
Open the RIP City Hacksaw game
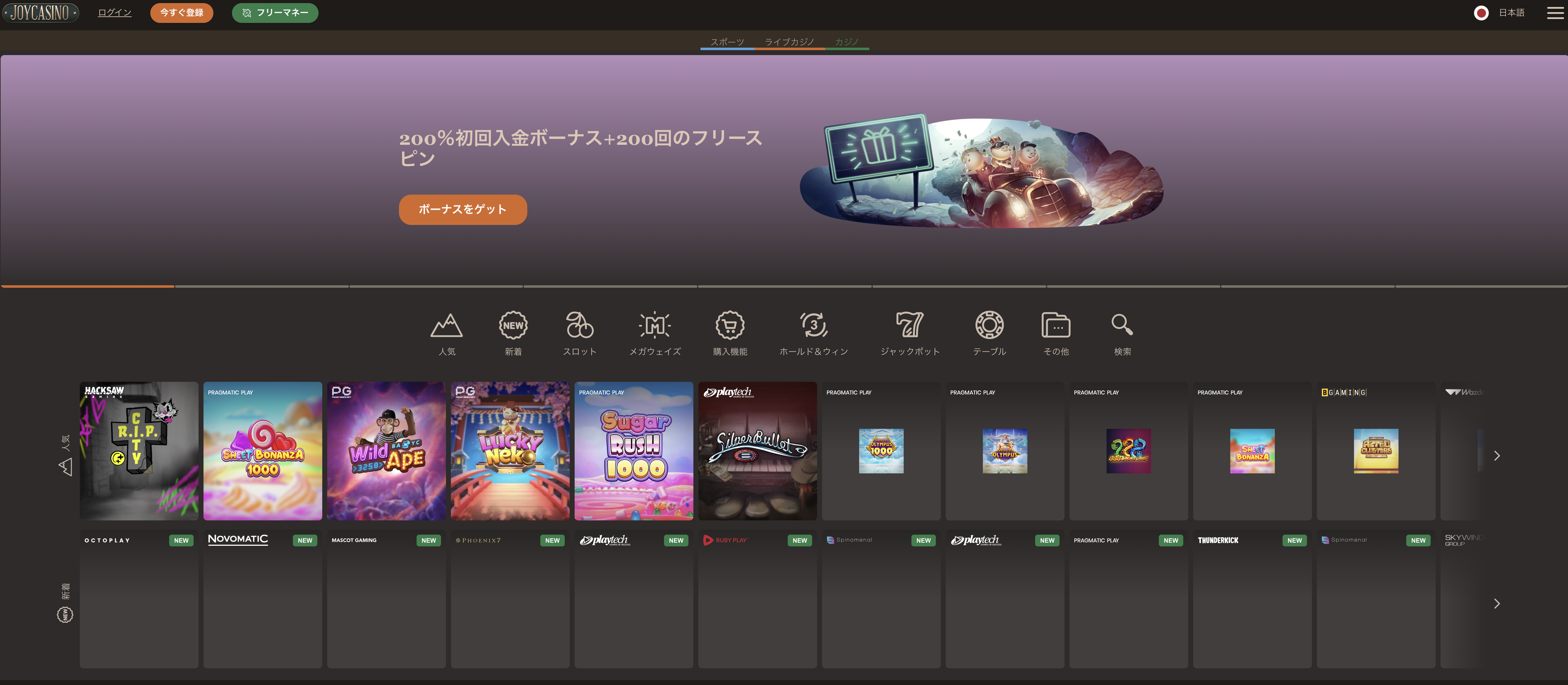139,451
